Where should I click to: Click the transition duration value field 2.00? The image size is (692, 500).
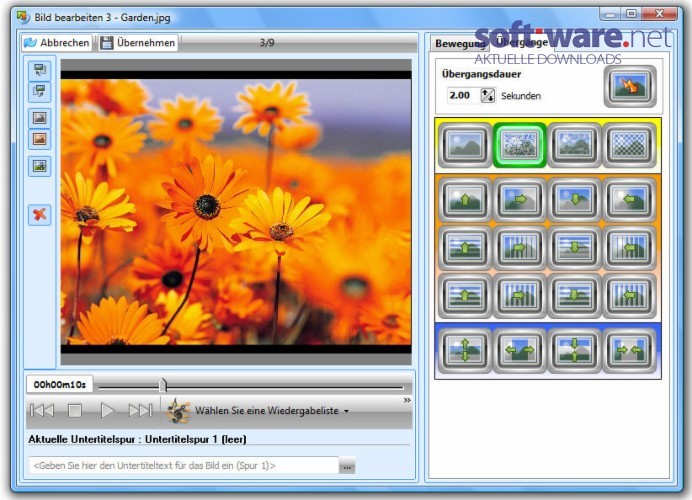[x=463, y=95]
